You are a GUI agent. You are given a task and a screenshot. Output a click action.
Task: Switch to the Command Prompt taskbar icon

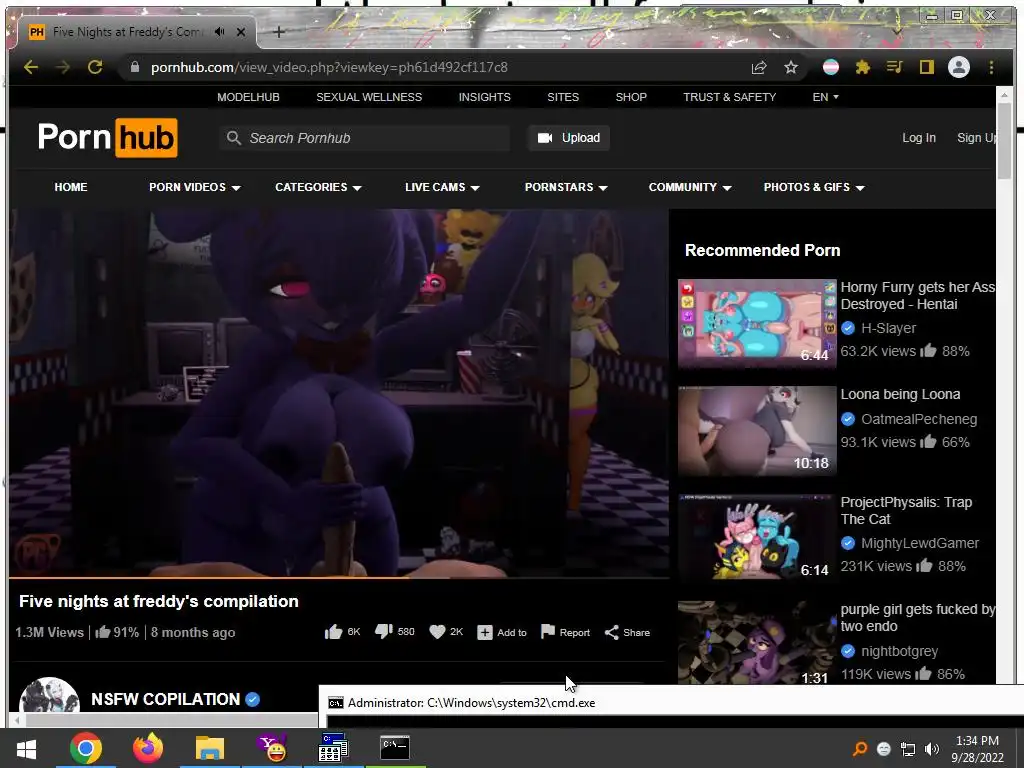tap(395, 748)
